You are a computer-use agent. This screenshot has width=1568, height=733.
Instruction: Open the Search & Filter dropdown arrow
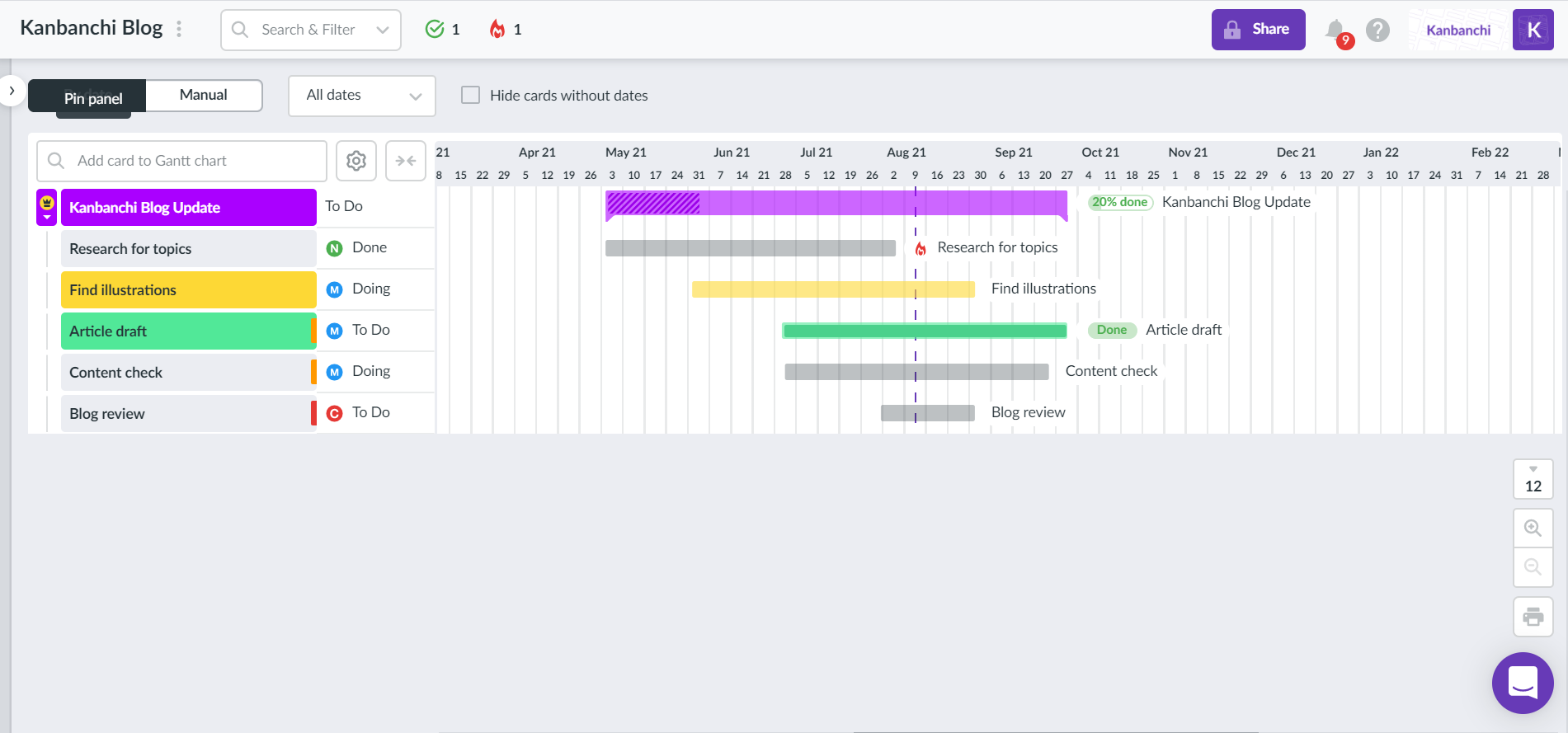pyautogui.click(x=383, y=30)
